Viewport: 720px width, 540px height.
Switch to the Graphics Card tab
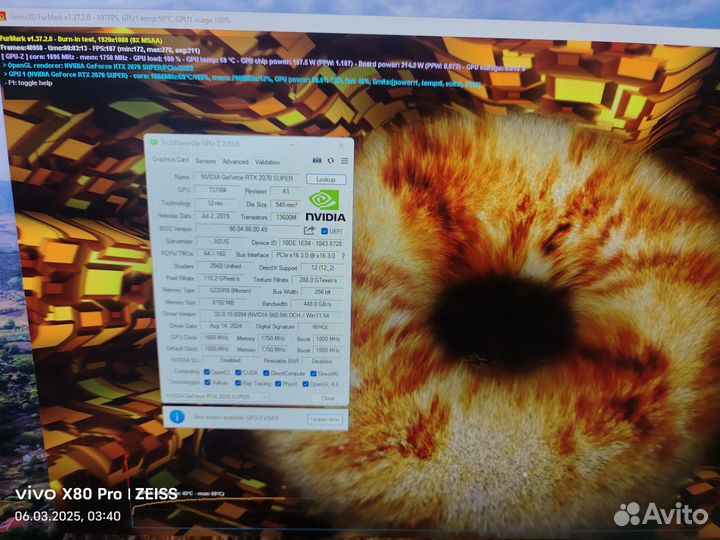(170, 159)
